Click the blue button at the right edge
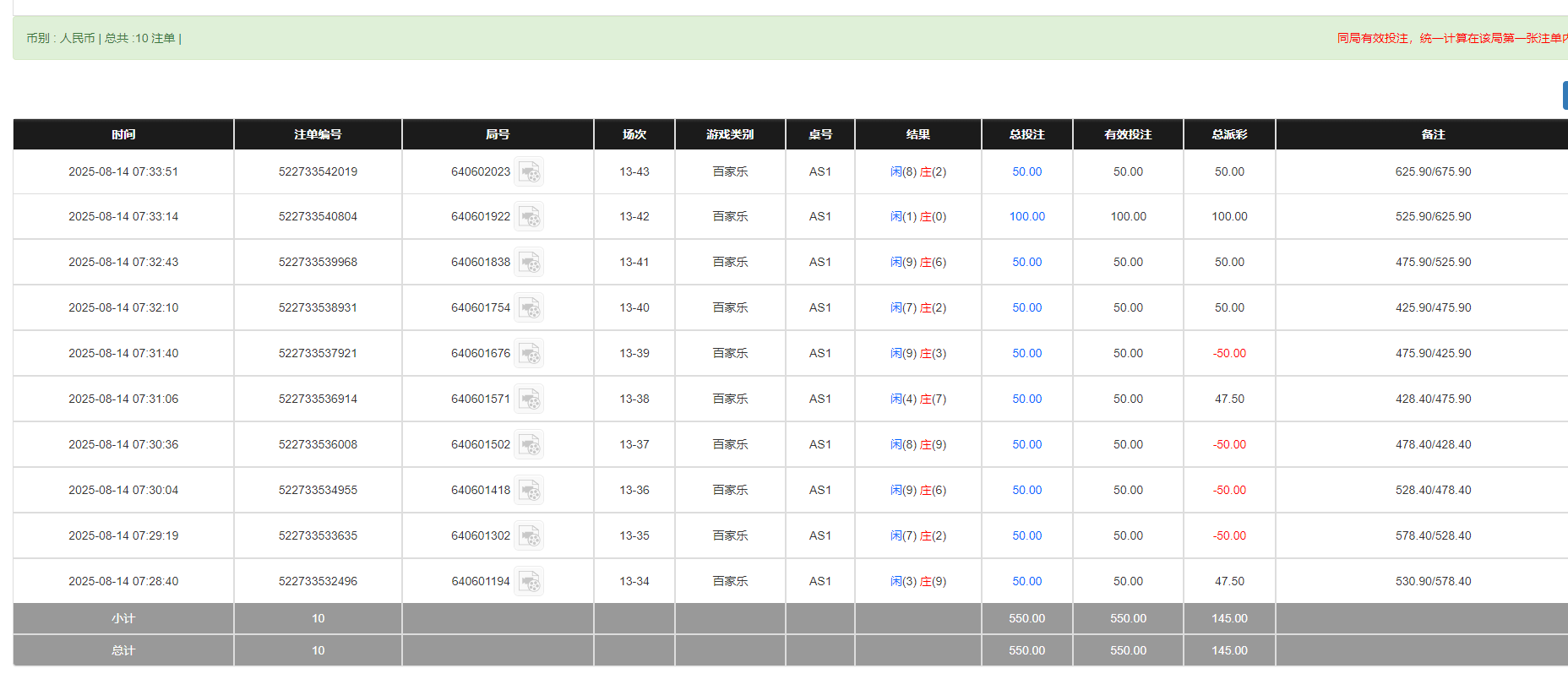Screen dimensions: 1568x679 click(x=1564, y=95)
